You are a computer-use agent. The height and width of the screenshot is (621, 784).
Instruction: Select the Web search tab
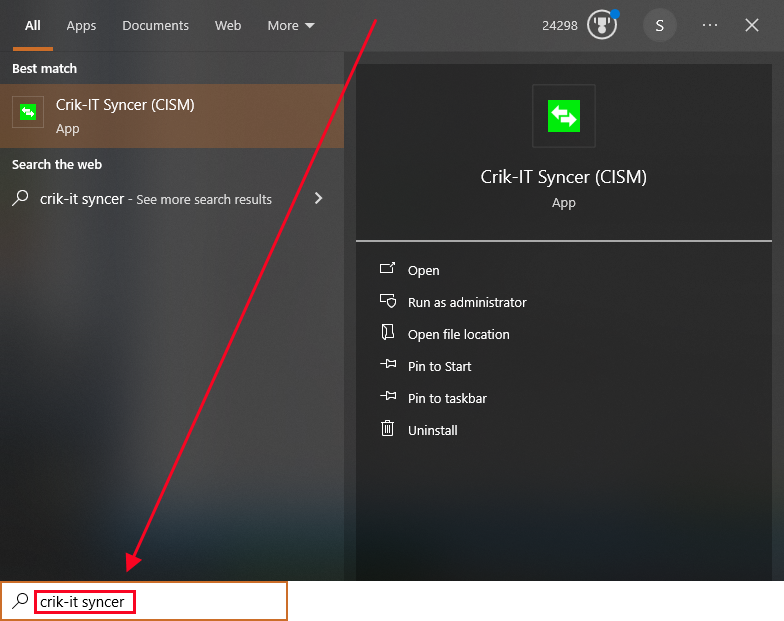pyautogui.click(x=228, y=25)
